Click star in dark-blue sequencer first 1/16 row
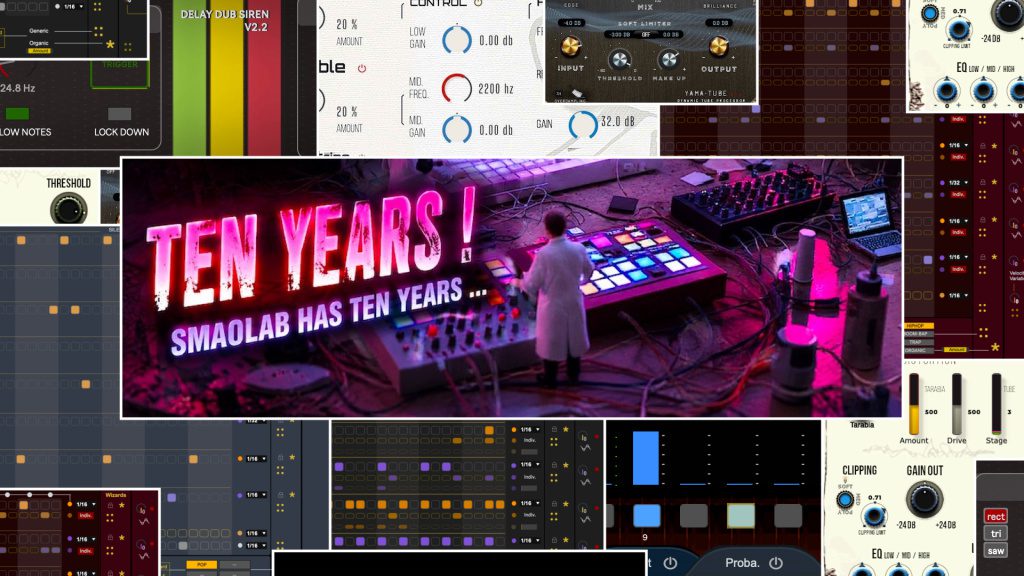 pos(292,458)
